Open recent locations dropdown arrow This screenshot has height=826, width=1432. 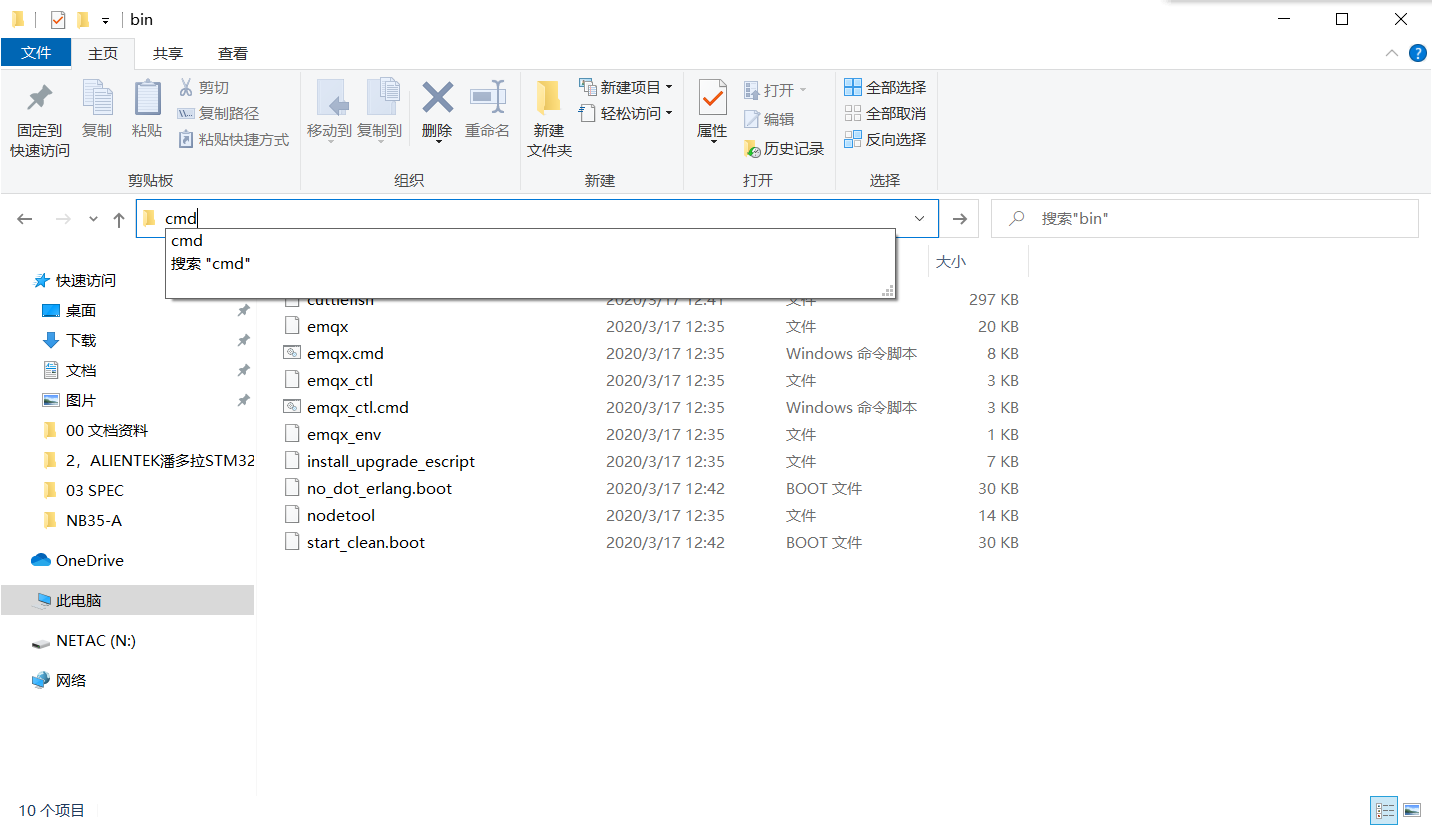tap(93, 219)
